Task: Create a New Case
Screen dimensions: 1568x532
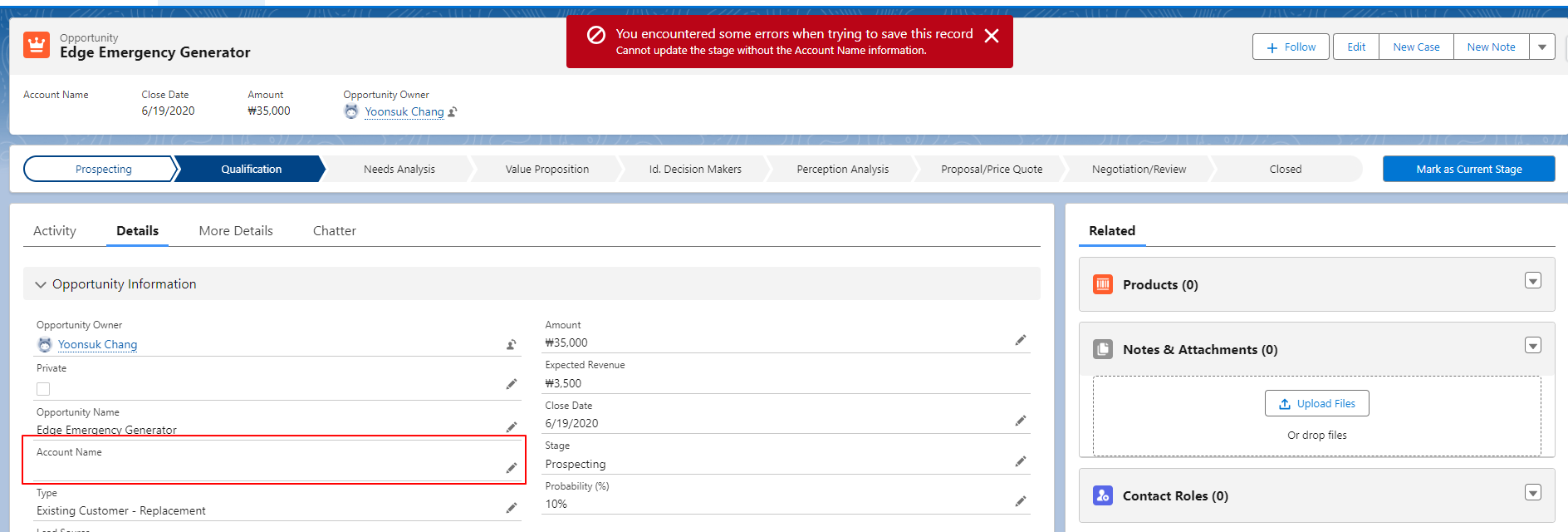Action: click(1416, 47)
